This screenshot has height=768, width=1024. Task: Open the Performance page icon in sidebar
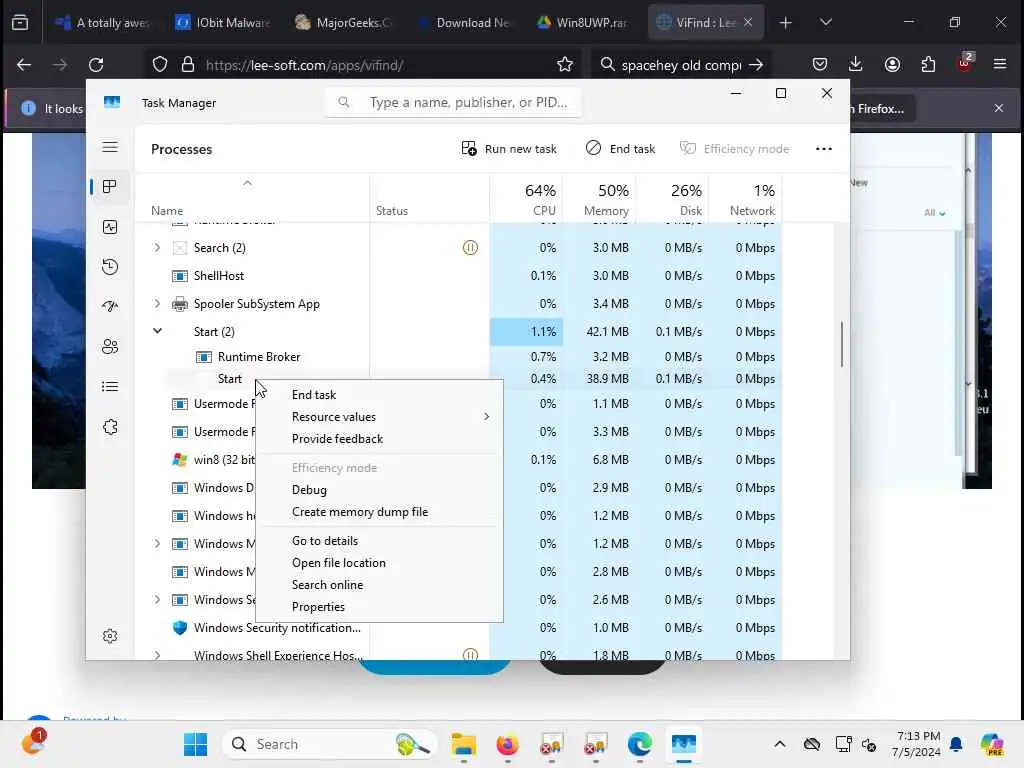[x=110, y=227]
